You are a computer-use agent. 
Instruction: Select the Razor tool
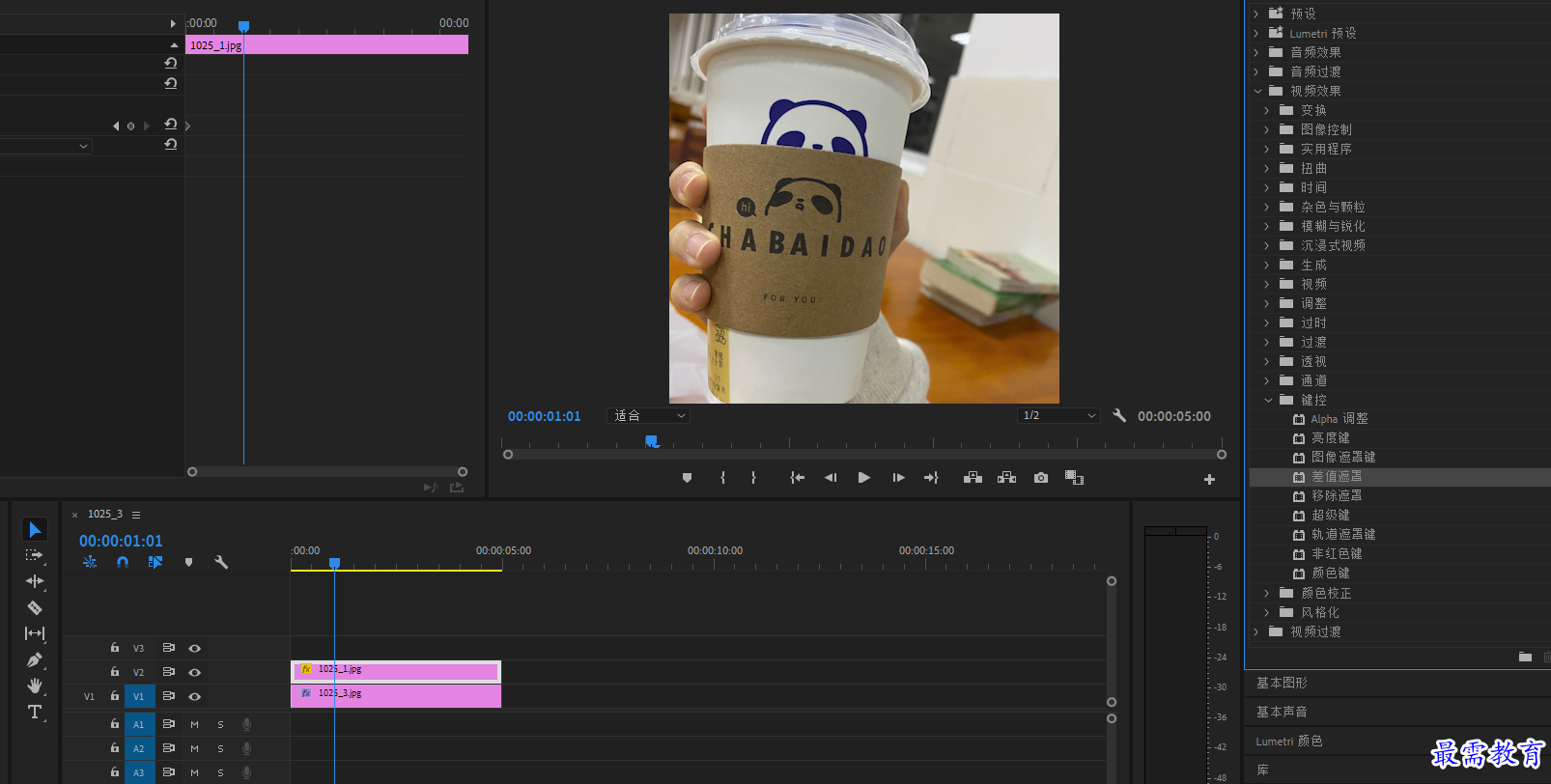pos(35,607)
